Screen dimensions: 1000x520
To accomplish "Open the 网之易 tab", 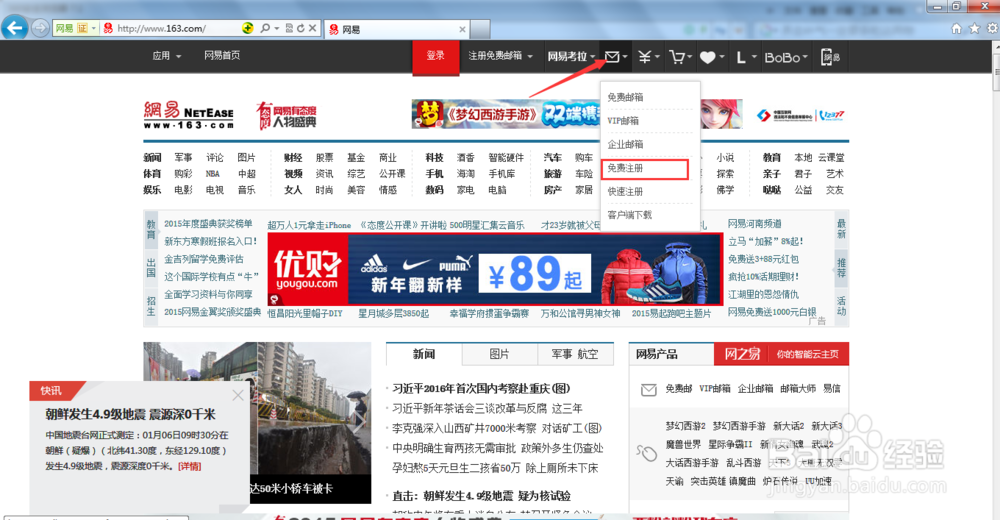I will [742, 354].
